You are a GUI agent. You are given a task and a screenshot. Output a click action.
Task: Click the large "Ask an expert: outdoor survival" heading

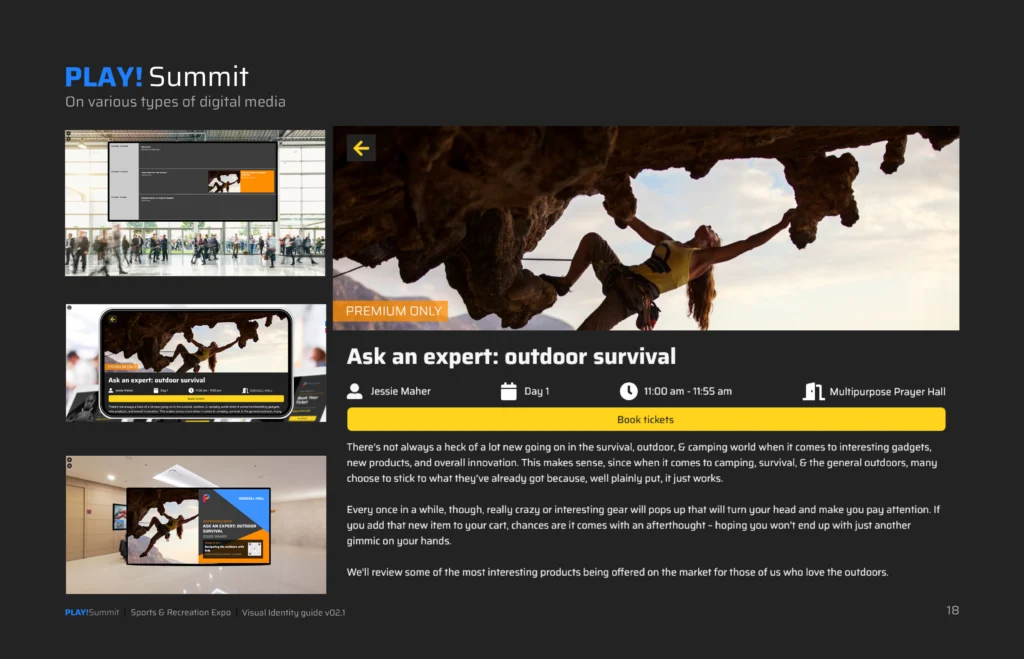pos(511,357)
